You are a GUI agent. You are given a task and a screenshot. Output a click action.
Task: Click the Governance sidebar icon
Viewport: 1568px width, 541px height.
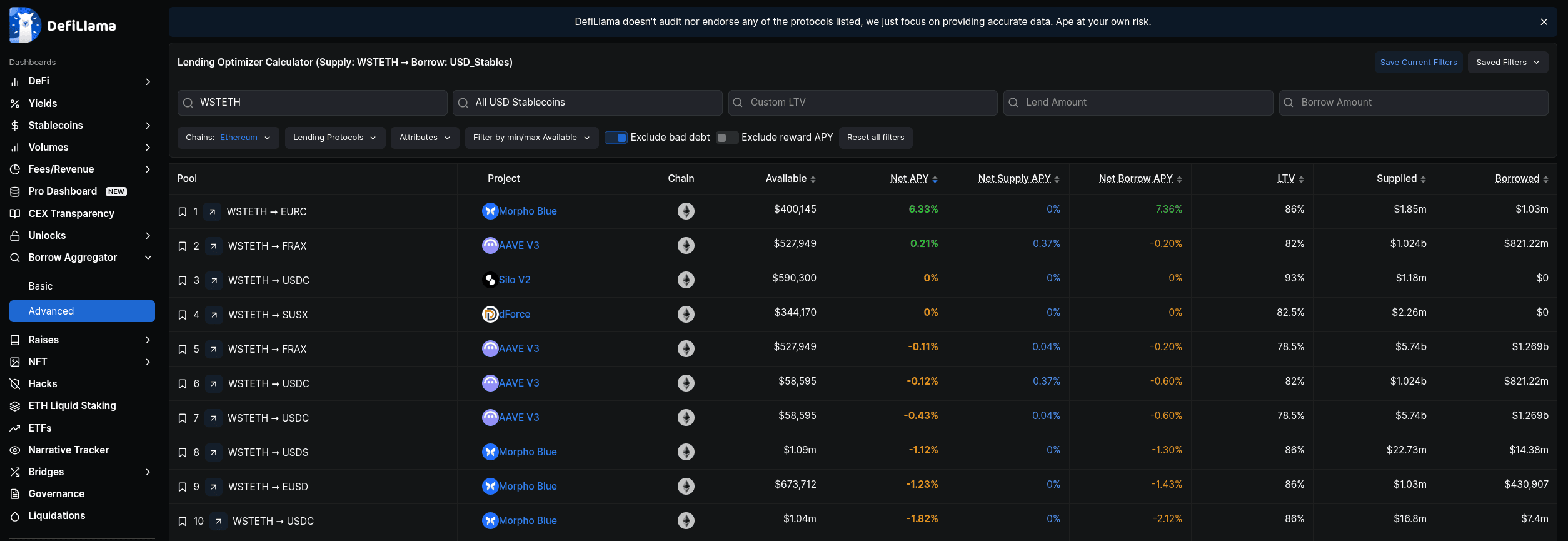[x=15, y=494]
